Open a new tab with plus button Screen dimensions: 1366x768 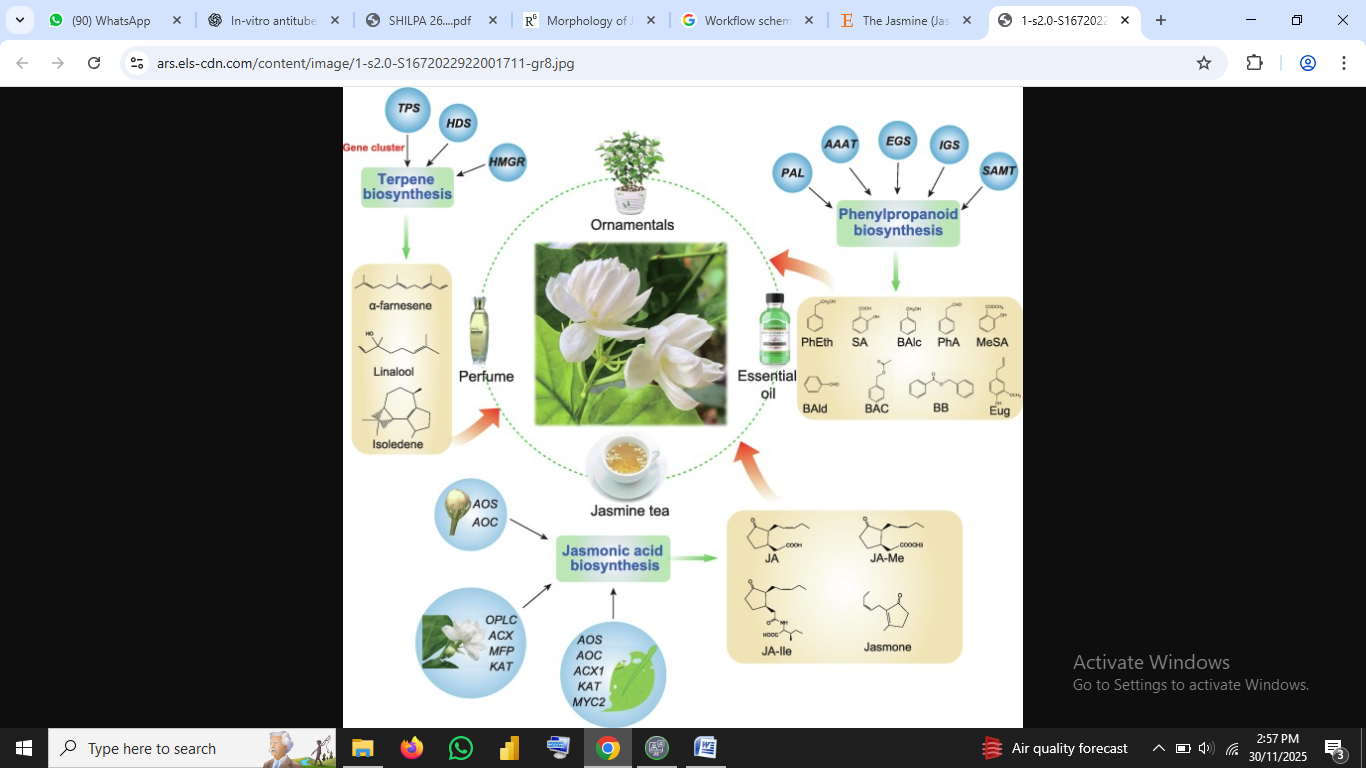click(1161, 20)
